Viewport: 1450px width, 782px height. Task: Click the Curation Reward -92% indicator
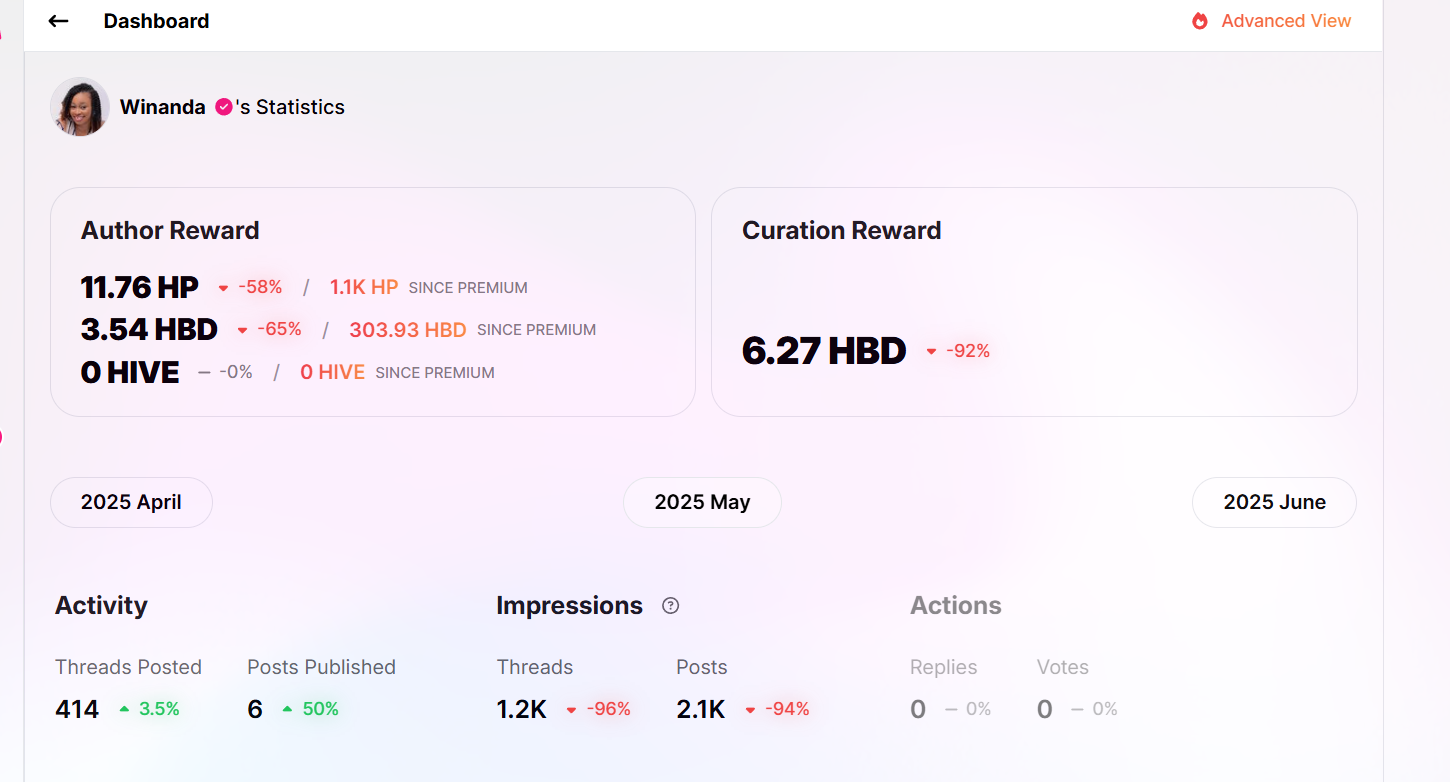959,351
